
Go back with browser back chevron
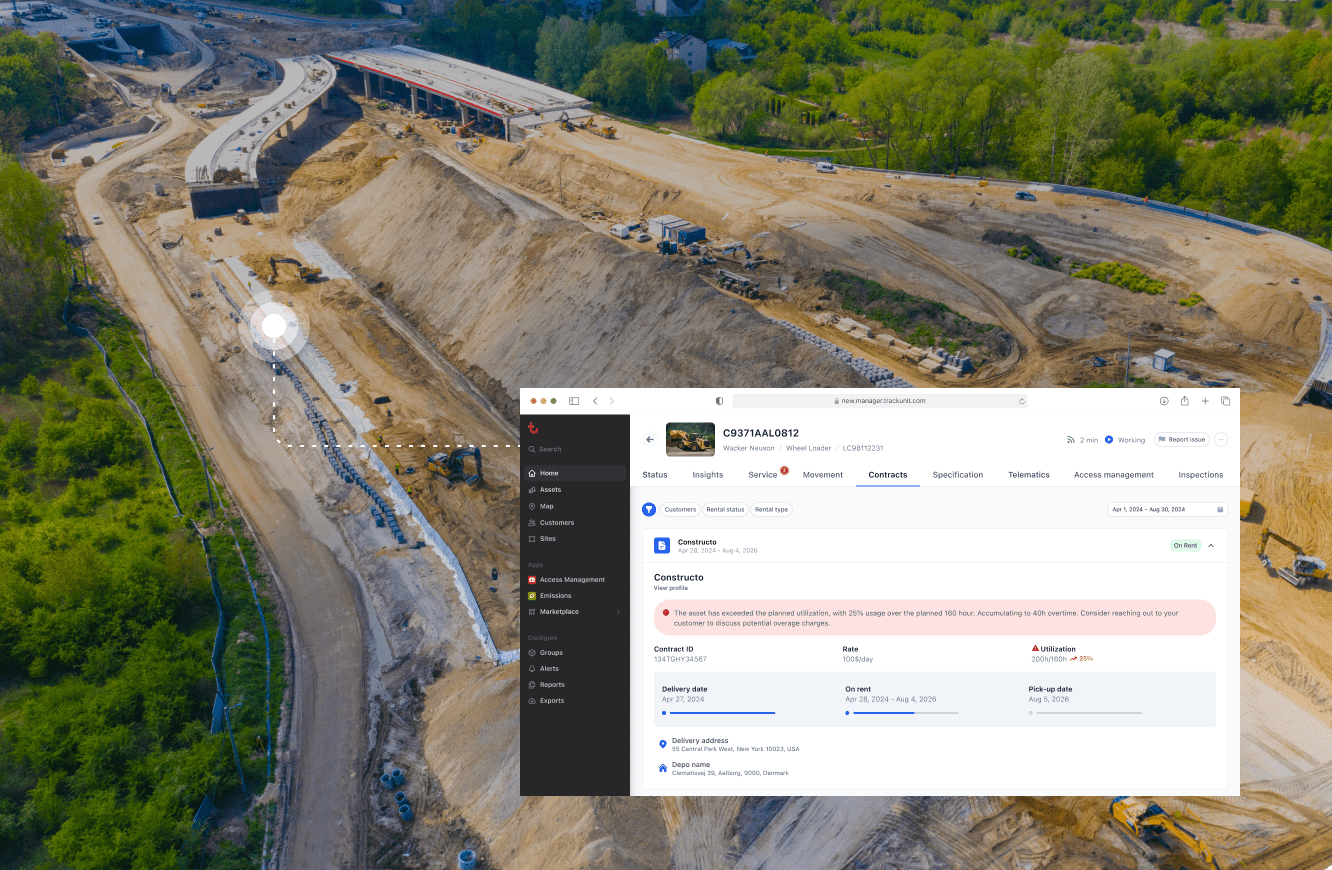(x=595, y=401)
